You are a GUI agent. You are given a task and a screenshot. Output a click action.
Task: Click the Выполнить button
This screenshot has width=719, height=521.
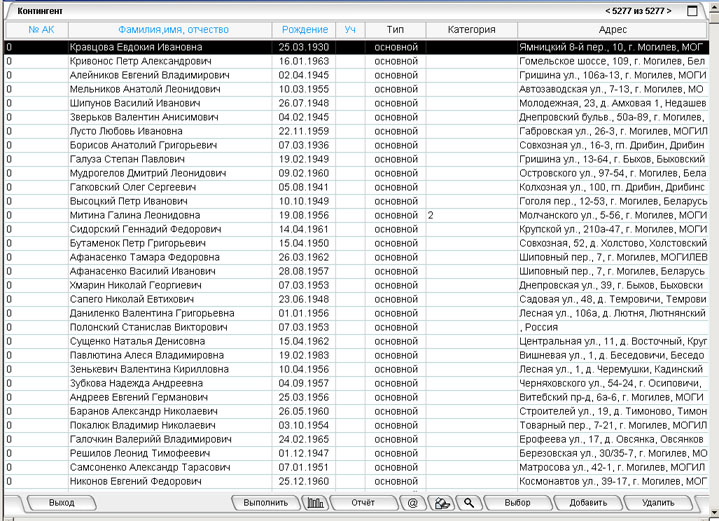pos(265,503)
